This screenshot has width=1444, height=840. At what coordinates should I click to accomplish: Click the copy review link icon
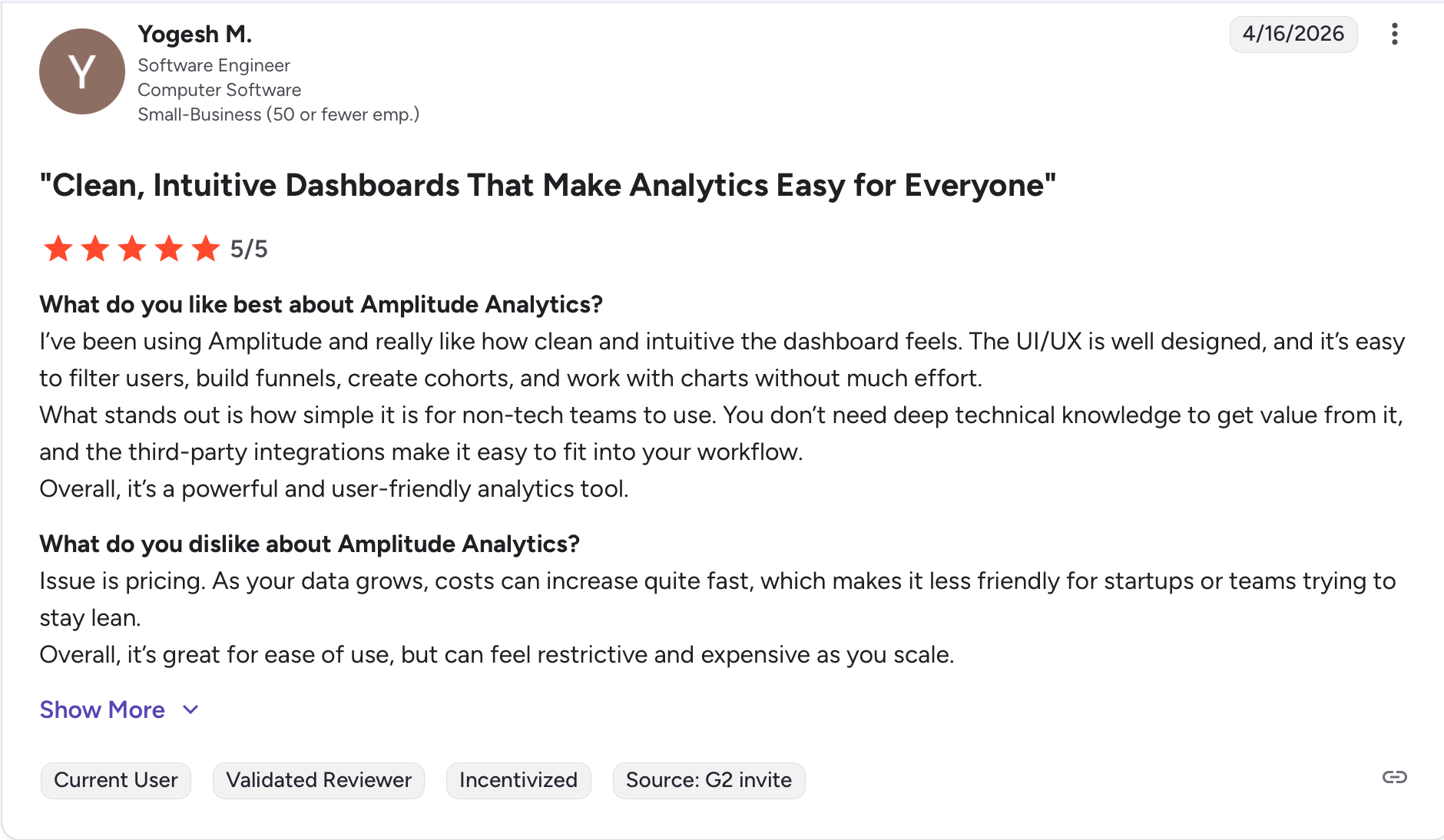tap(1394, 777)
